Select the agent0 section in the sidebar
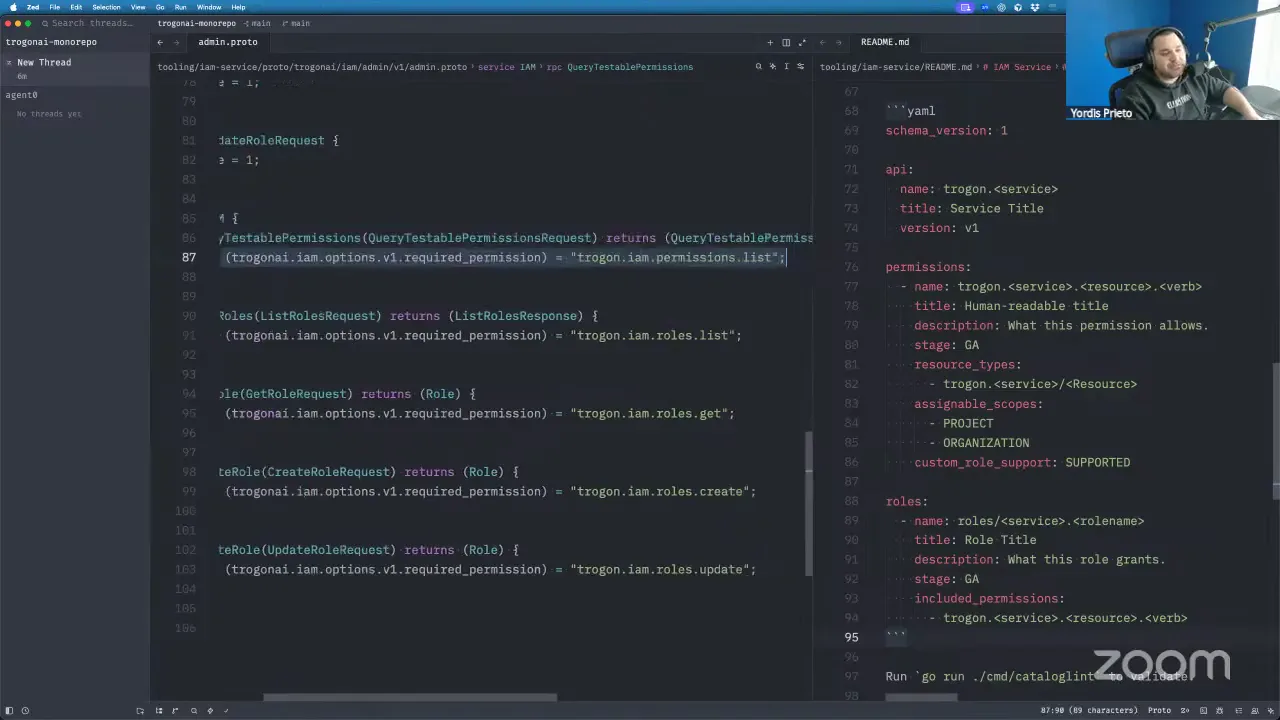 click(21, 95)
